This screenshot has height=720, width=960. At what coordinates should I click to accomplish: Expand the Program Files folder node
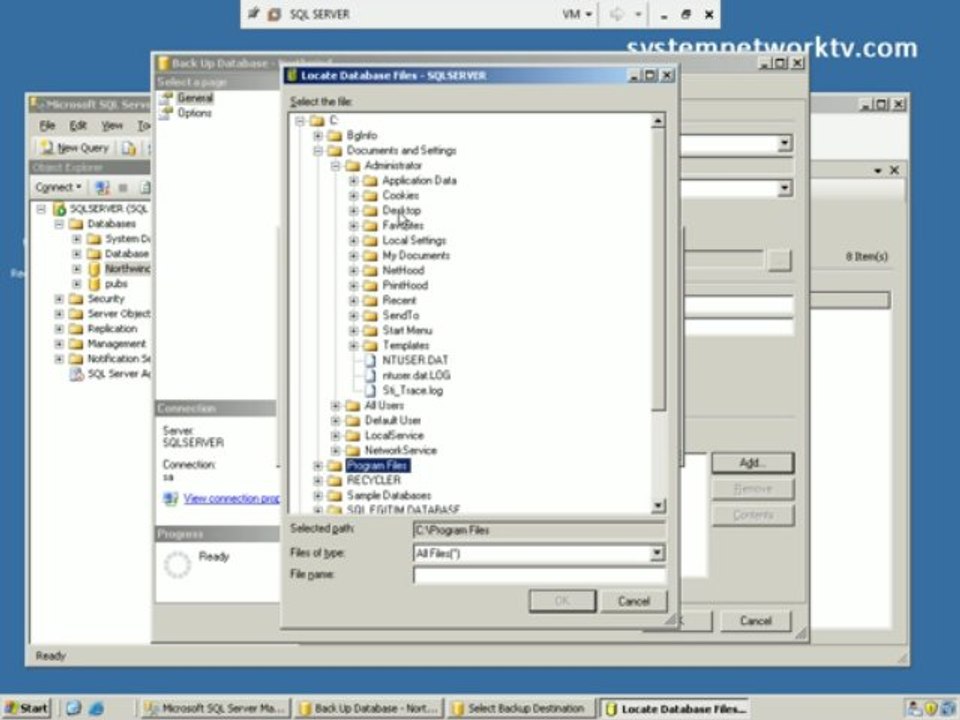click(317, 466)
